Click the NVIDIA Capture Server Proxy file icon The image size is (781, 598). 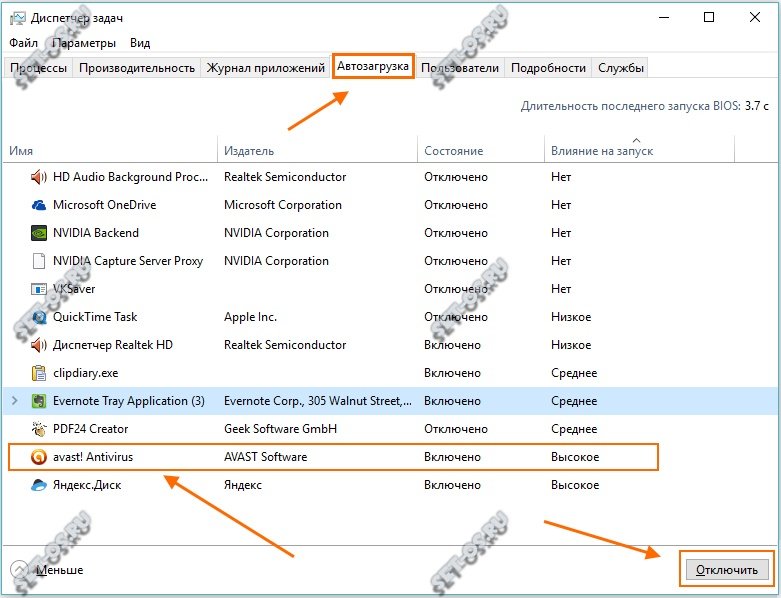point(39,261)
